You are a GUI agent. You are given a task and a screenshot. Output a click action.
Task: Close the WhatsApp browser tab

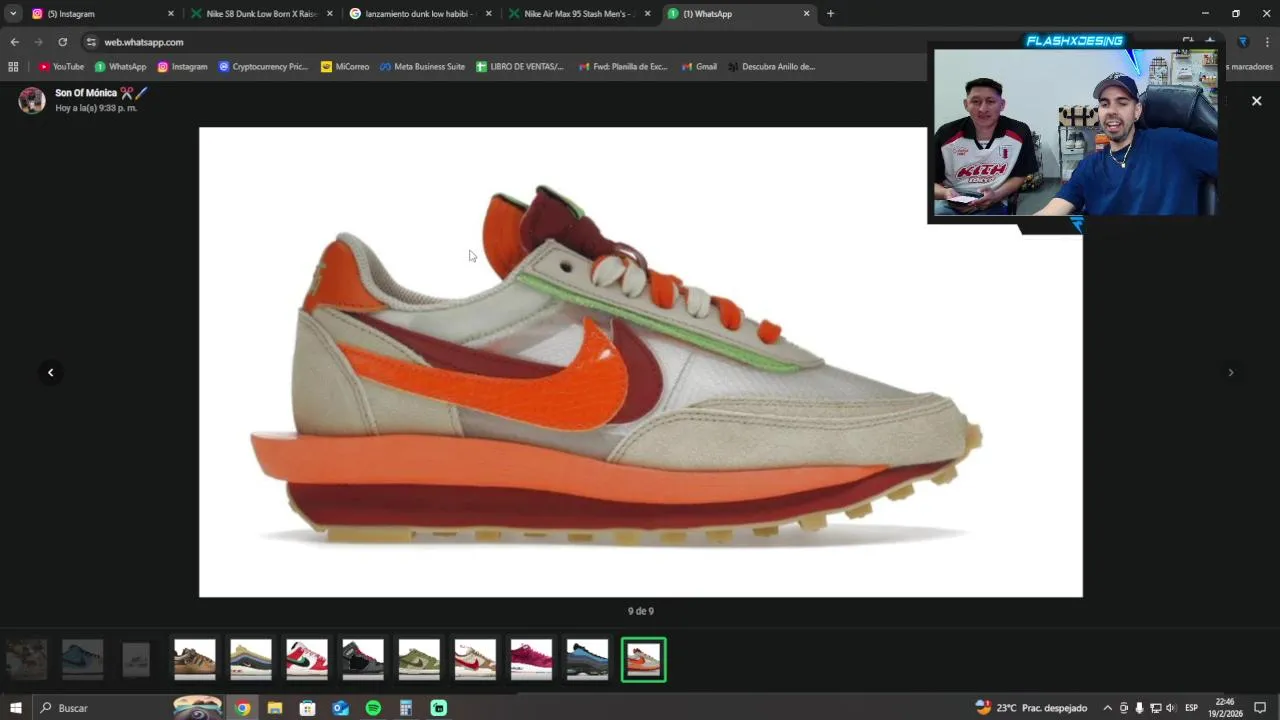pos(806,14)
